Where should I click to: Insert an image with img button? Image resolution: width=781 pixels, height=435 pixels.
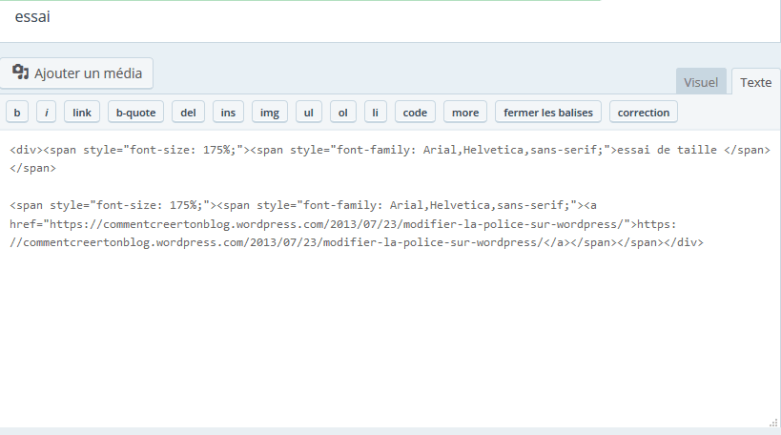(270, 112)
